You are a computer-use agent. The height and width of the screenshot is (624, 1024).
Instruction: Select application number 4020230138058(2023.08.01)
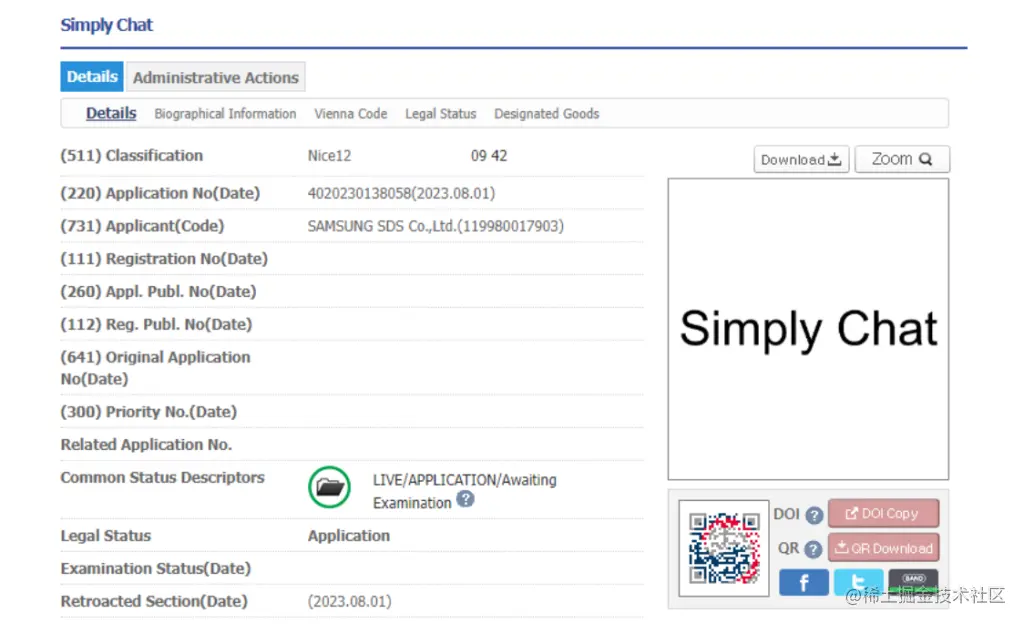point(401,193)
